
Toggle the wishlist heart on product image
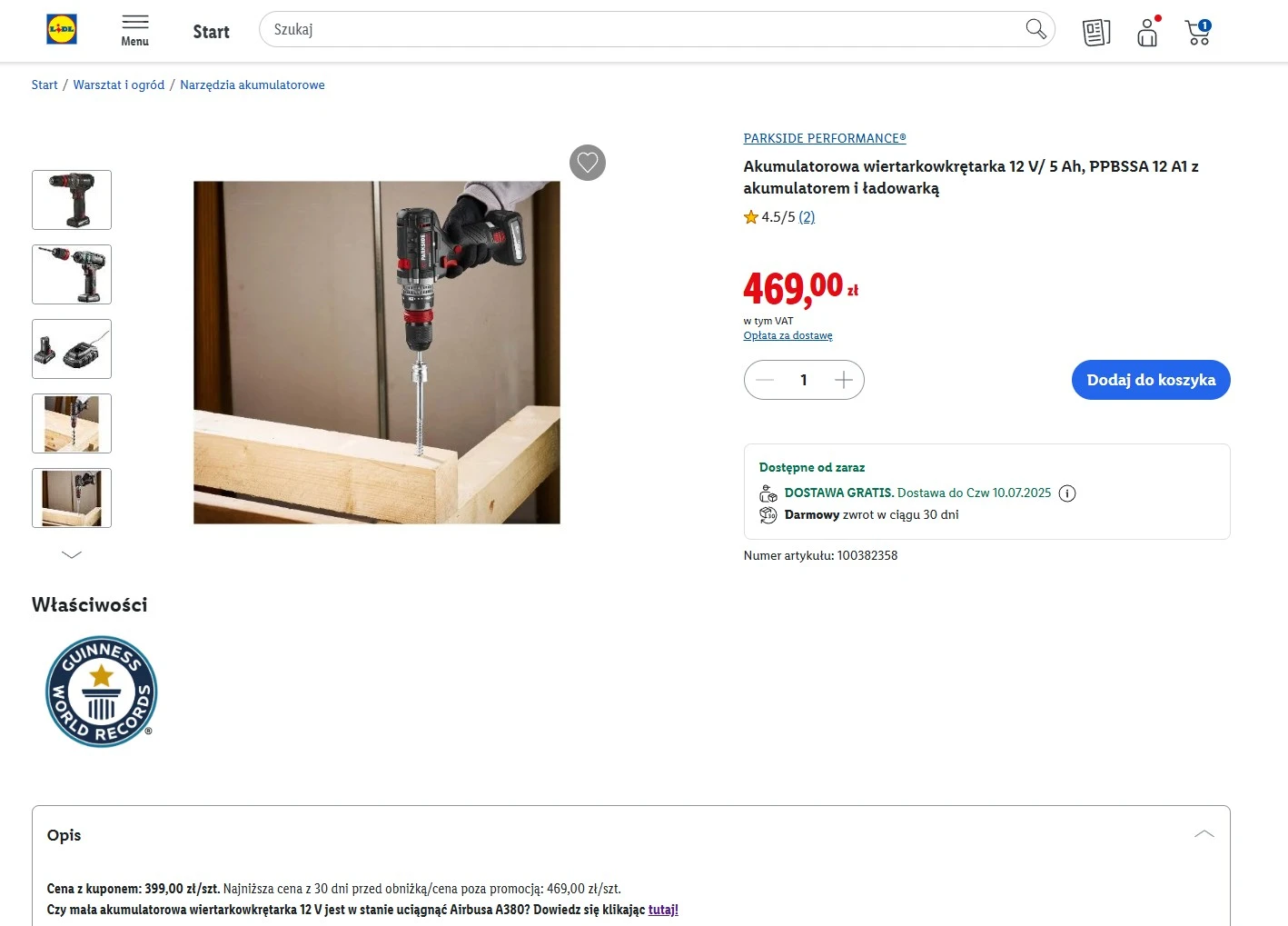click(588, 163)
